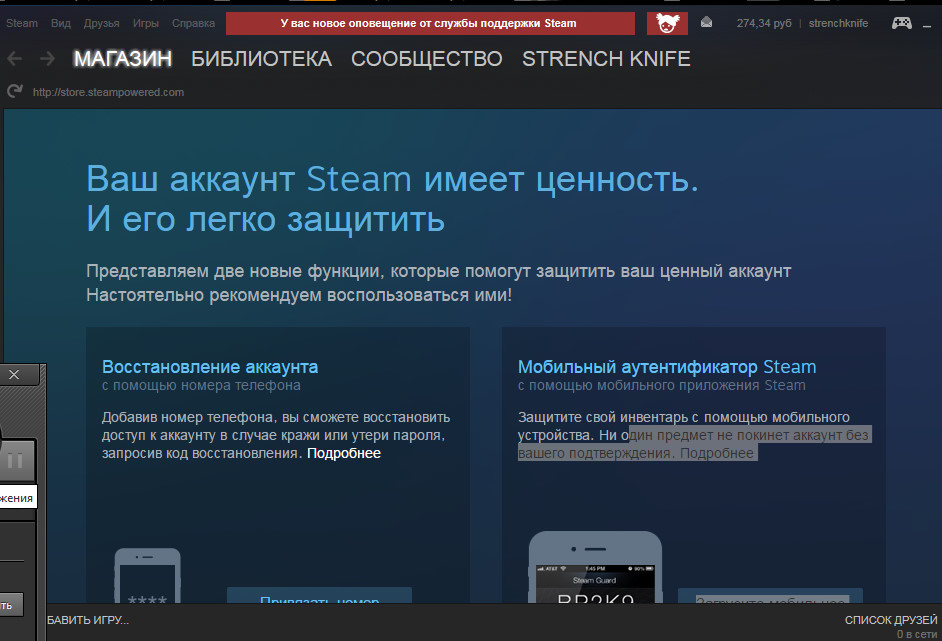Switch to the СООБЩЕСТВО tab
Viewport: 942px width, 641px height.
pyautogui.click(x=427, y=59)
